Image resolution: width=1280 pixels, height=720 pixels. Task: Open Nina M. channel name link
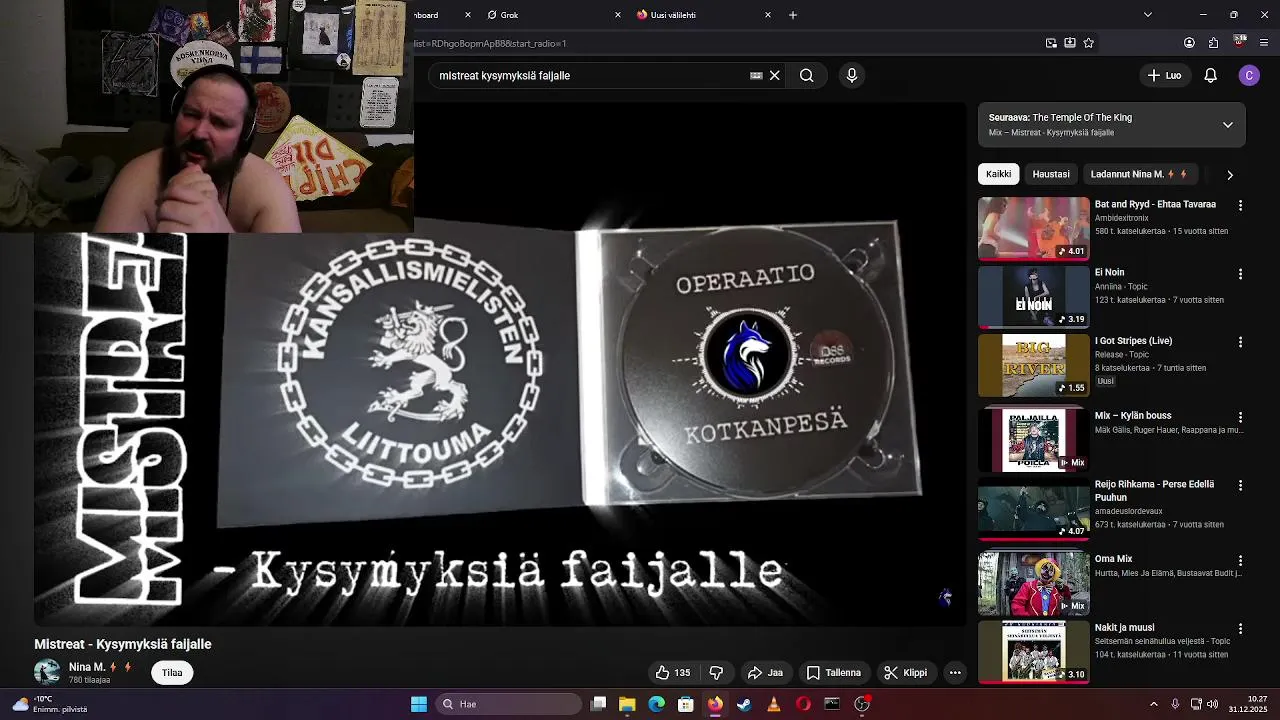coord(87,667)
